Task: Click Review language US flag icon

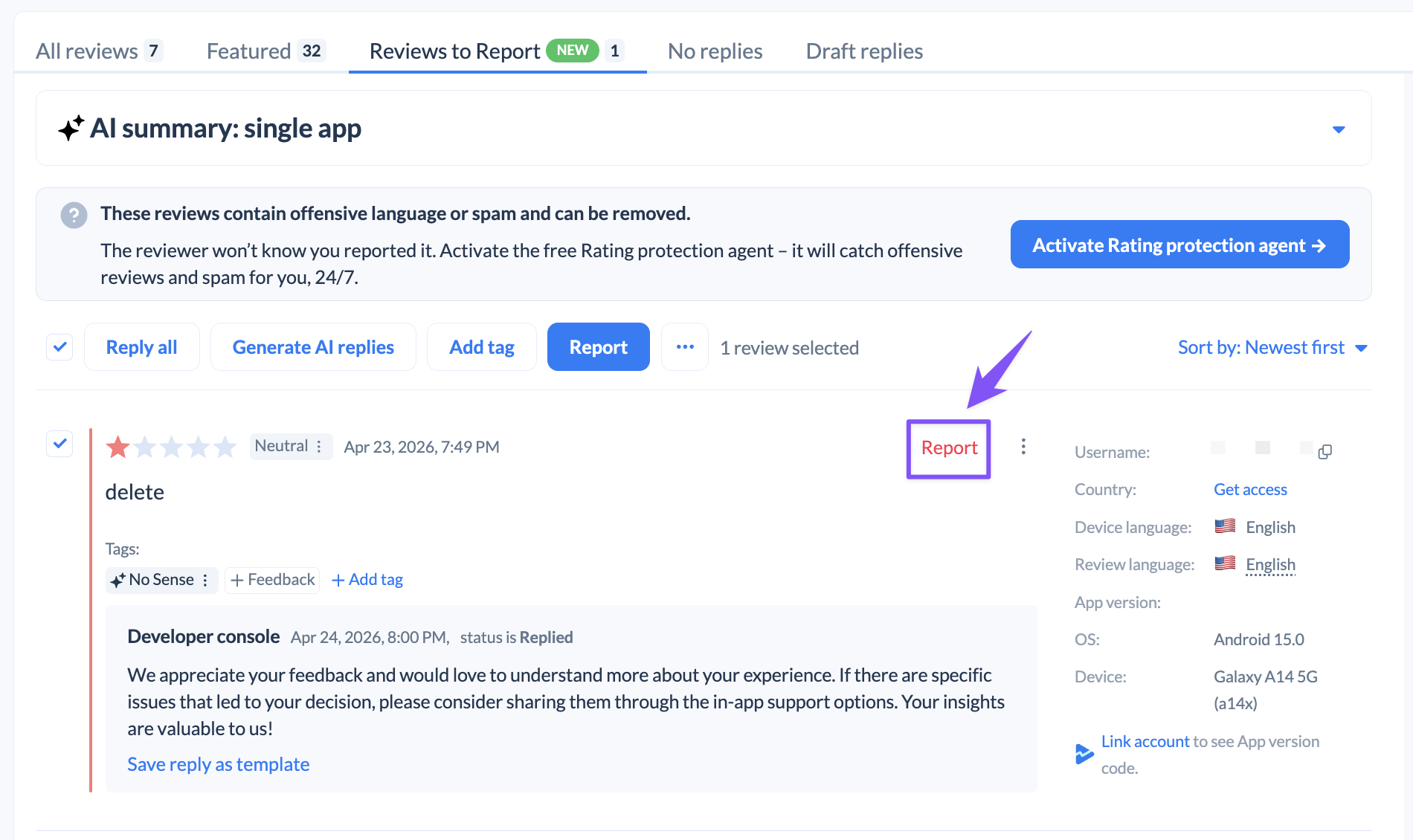Action: pos(1225,563)
